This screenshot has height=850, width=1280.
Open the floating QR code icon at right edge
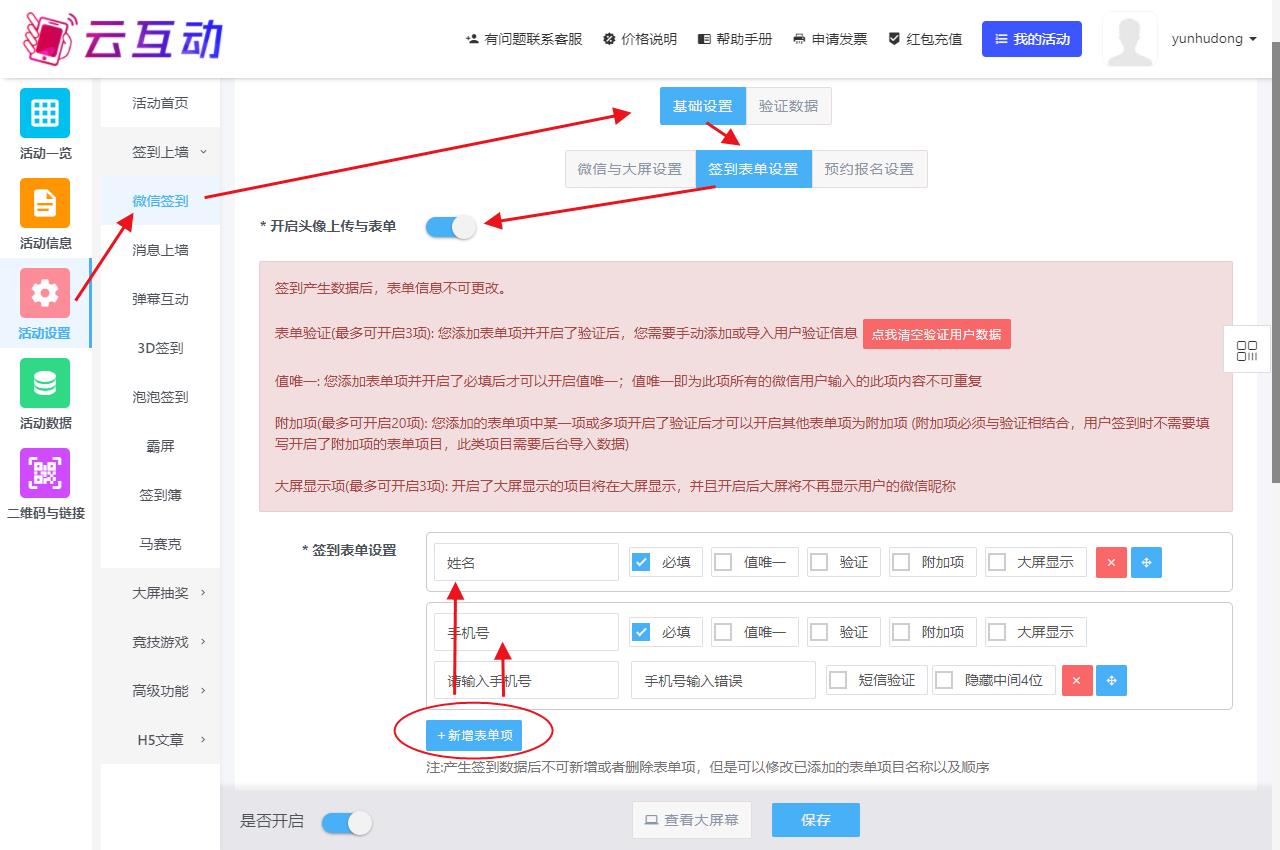point(1247,351)
